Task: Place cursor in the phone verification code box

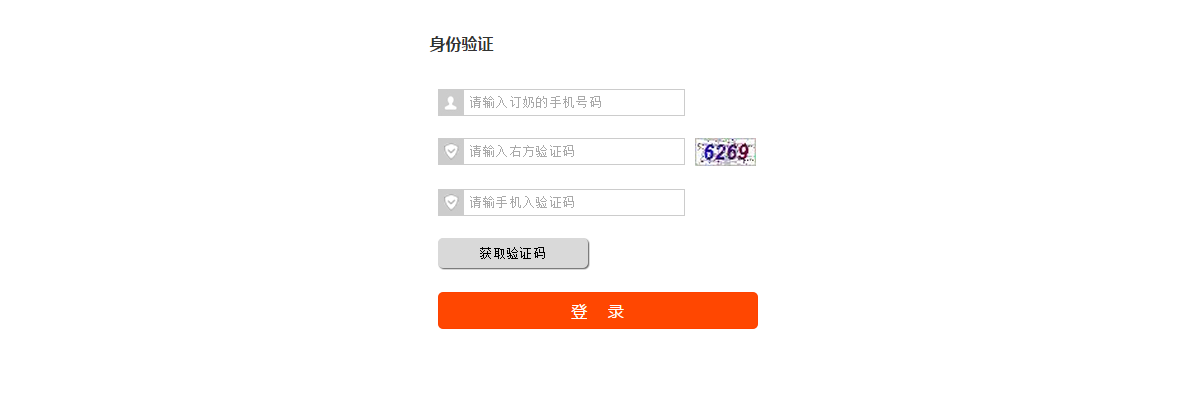Action: [574, 202]
